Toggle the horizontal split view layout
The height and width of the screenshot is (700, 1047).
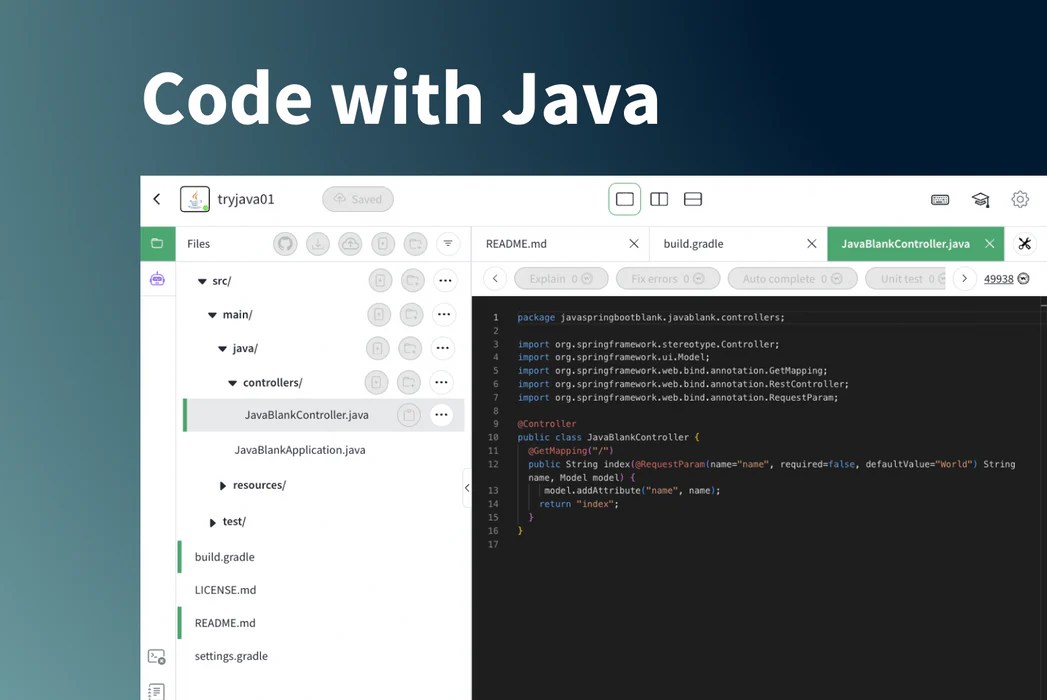(693, 199)
